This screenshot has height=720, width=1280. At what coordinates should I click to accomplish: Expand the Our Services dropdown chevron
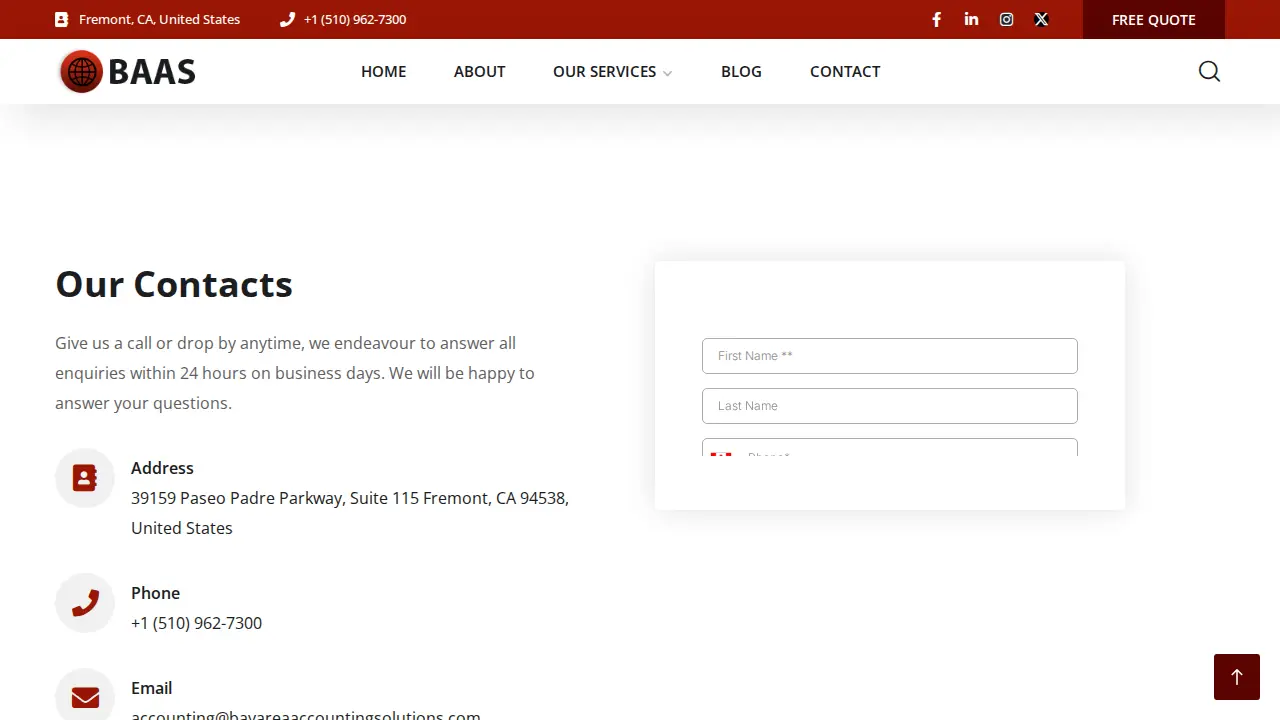[x=667, y=73]
